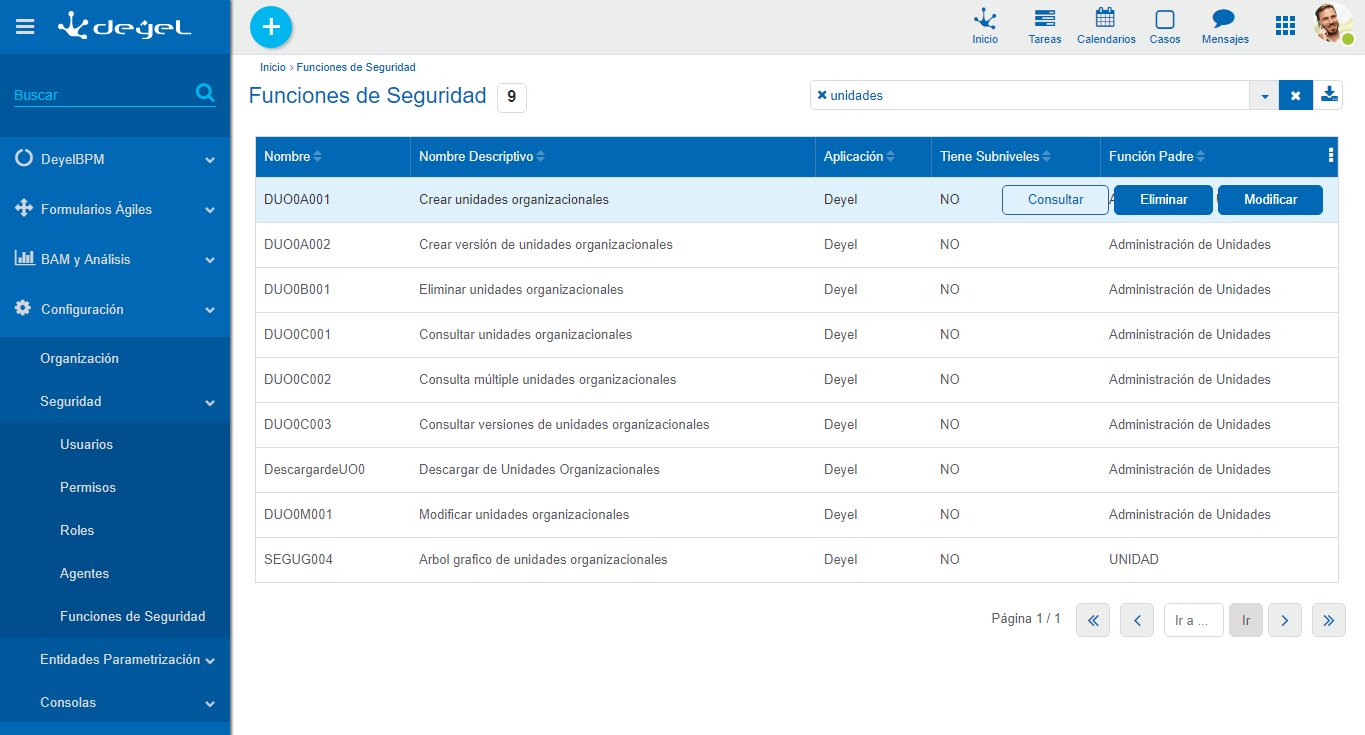Expand the DeyelBPM menu

tap(115, 159)
